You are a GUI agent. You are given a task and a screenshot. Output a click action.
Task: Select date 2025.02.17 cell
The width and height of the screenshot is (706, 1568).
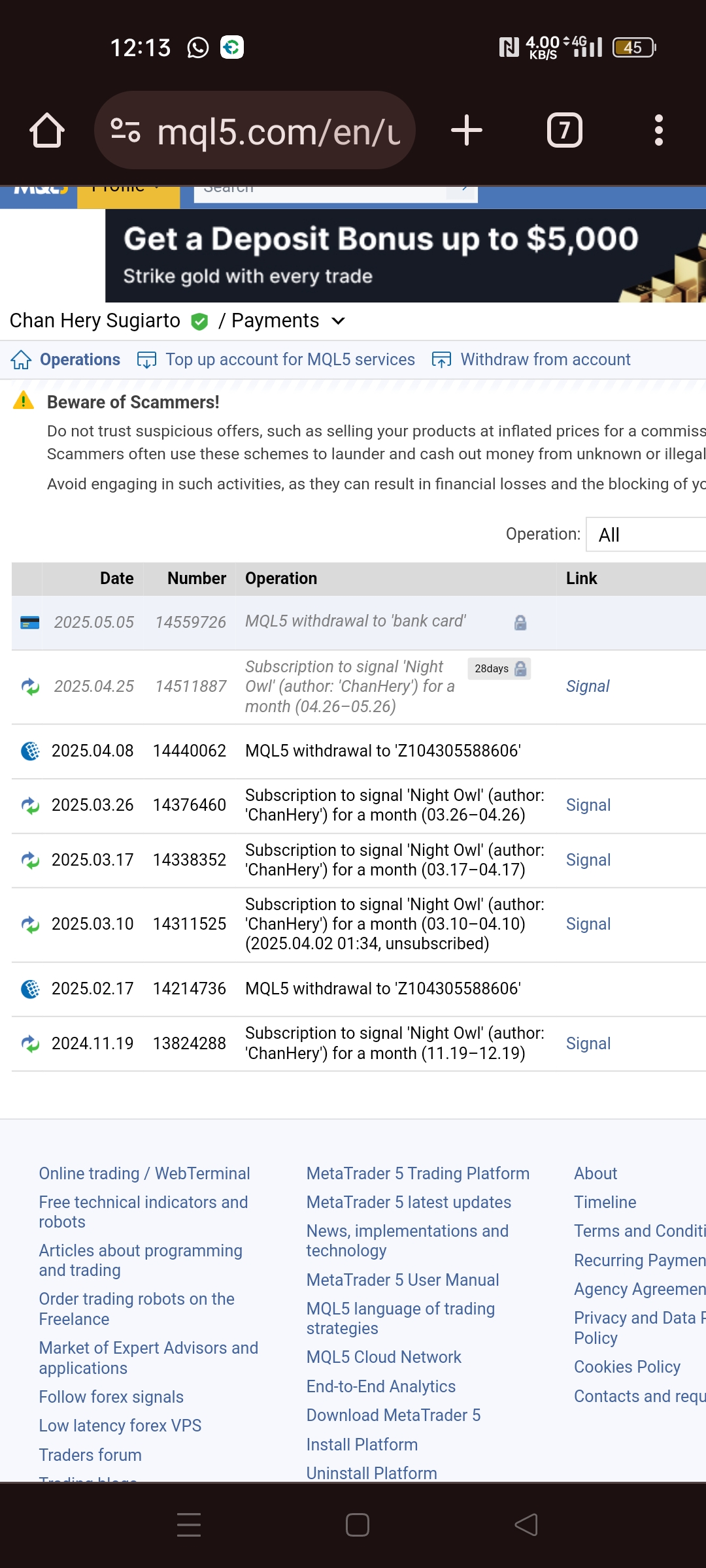(x=92, y=988)
